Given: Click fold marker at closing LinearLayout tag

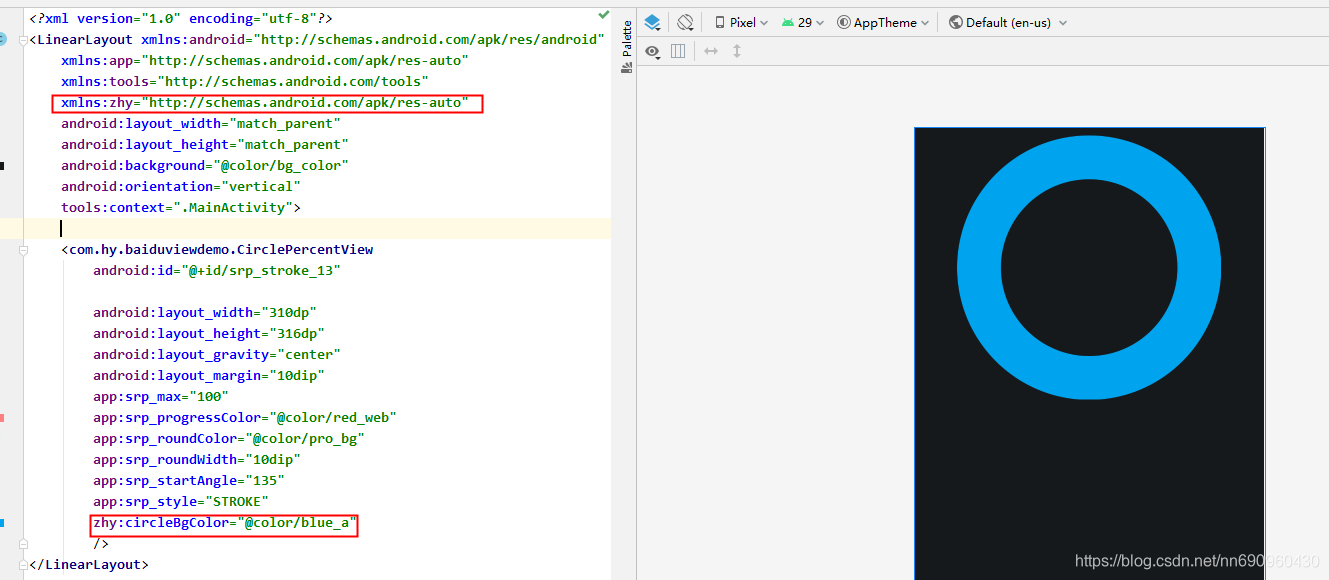Looking at the screenshot, I should point(23,565).
